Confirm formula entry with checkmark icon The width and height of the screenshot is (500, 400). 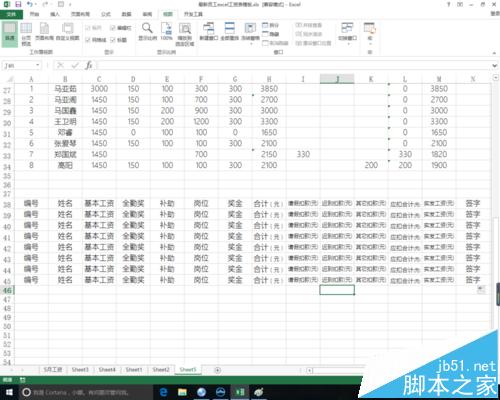75,65
